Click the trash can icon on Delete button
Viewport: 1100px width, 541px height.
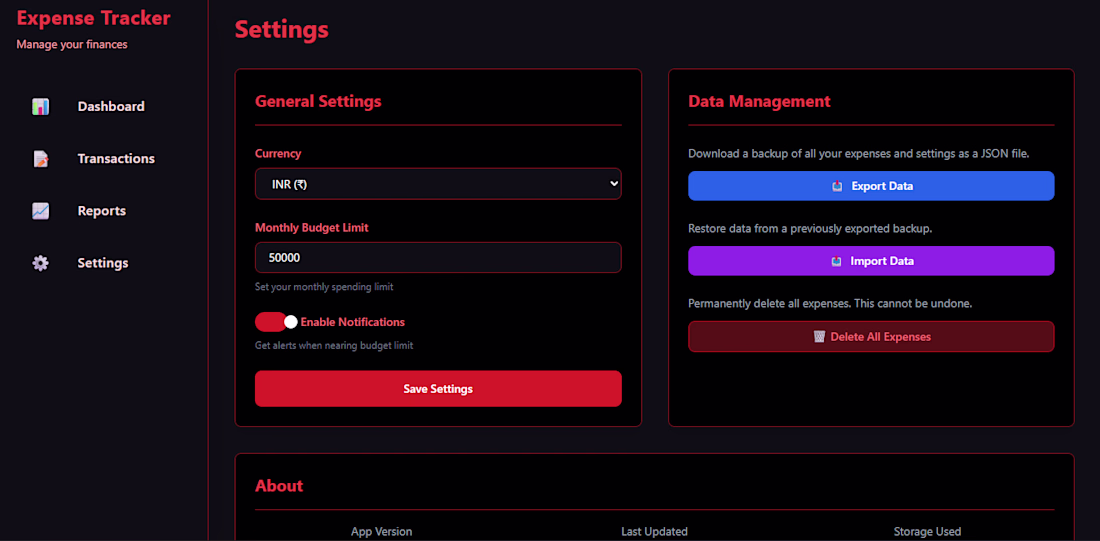pos(819,337)
